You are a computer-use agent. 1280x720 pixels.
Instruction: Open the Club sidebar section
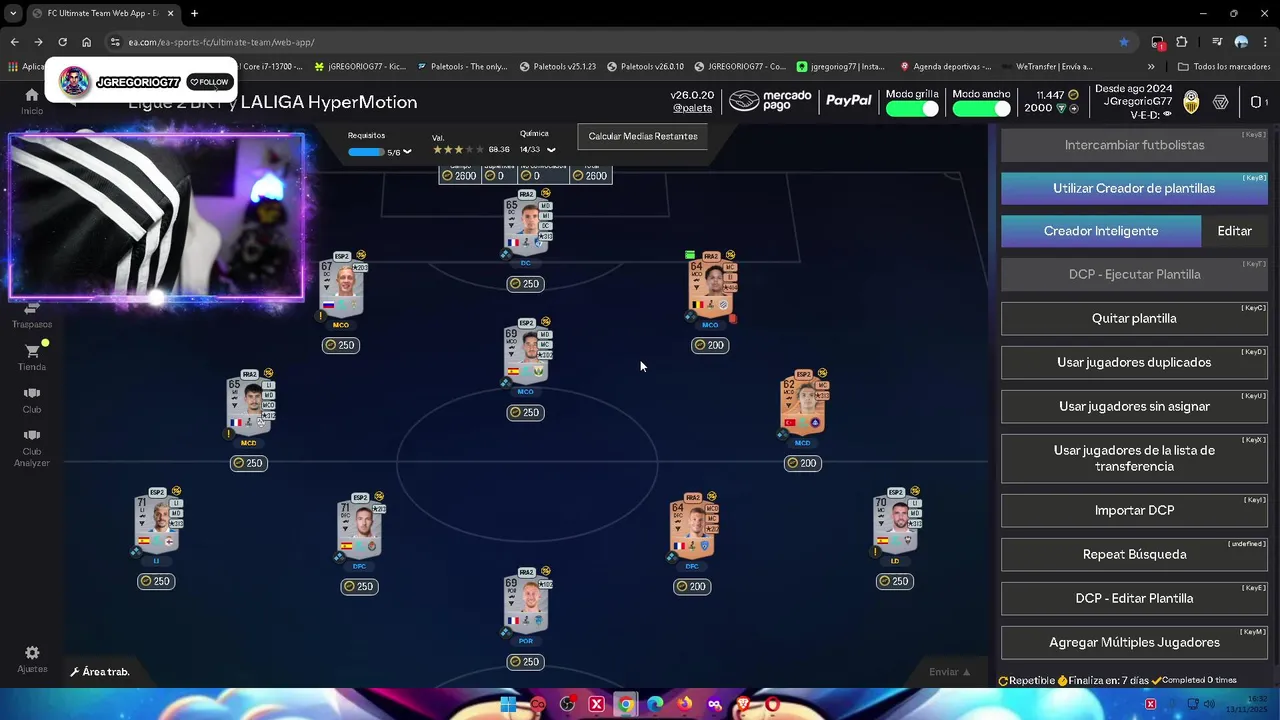[32, 400]
